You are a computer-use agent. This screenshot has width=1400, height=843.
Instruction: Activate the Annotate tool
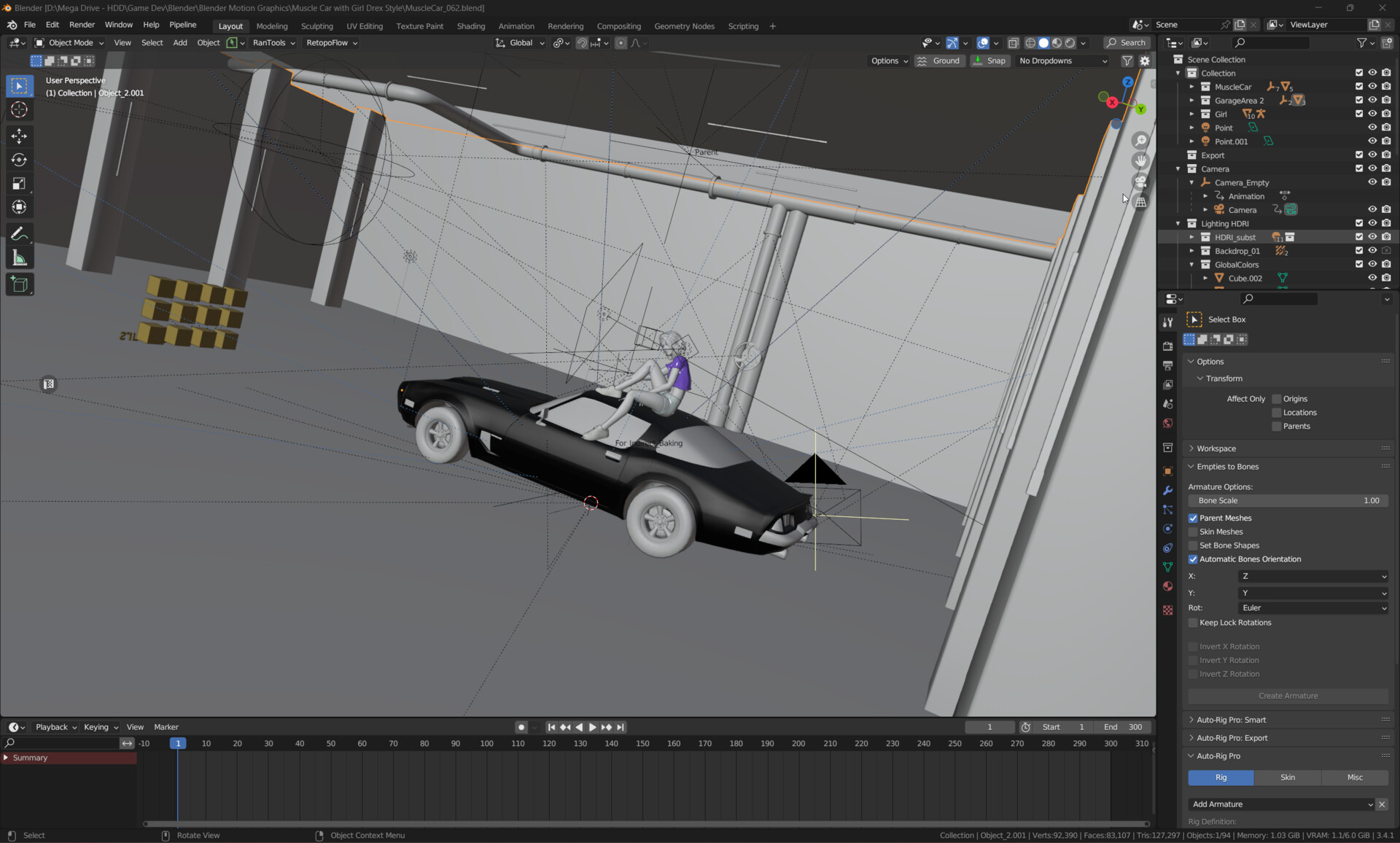[20, 233]
